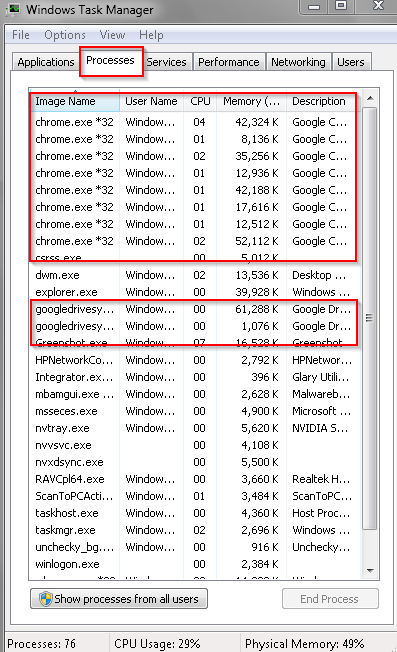397x652 pixels.
Task: Click the Host Proc... description cell
Action: click(x=321, y=513)
